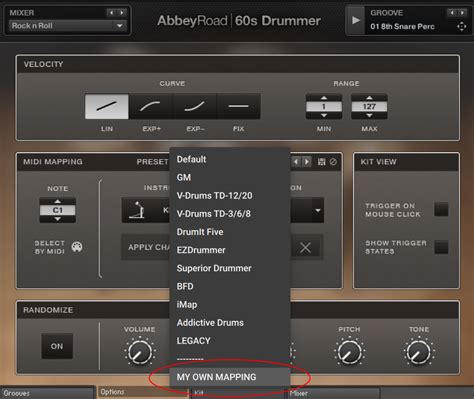Screen dimensions: 474x399
Task: Choose MY OWN MAPPING preset
Action: click(230, 377)
